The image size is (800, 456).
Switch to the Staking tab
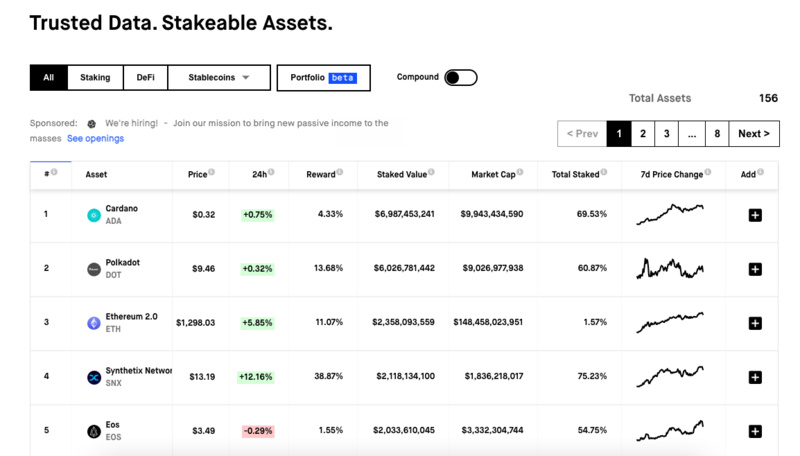95,77
